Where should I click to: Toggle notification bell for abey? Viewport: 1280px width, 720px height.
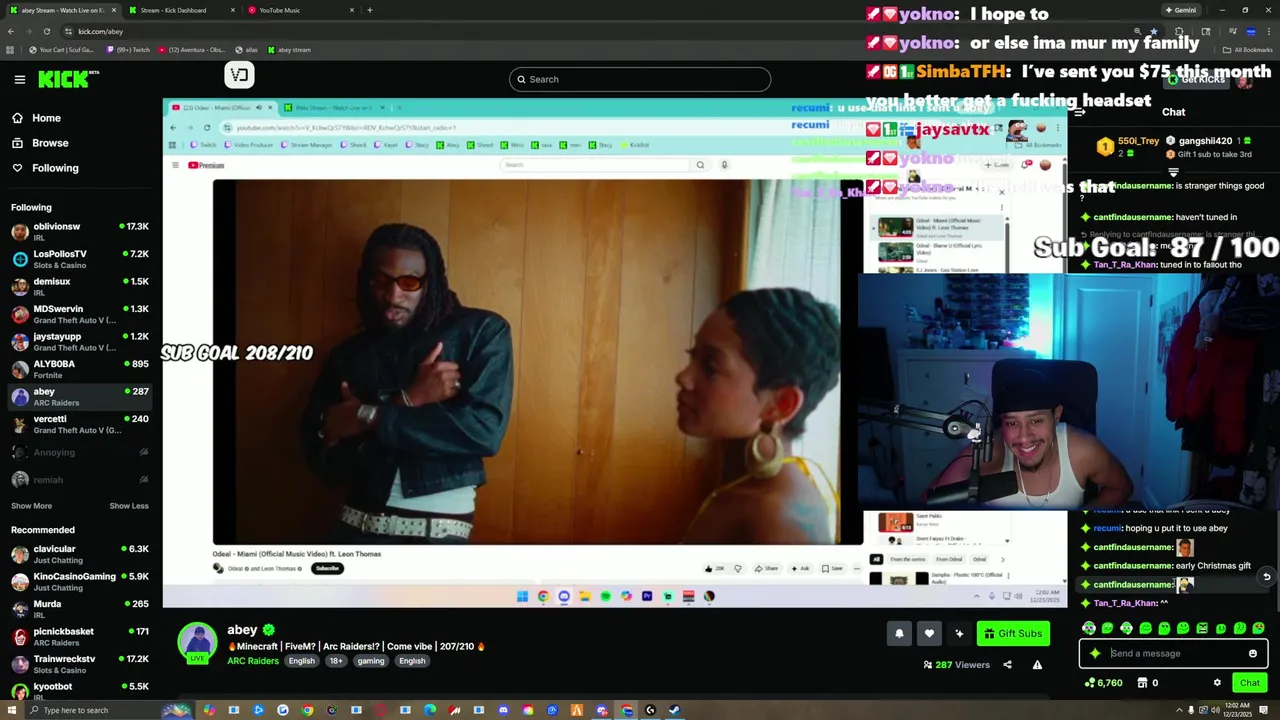(899, 633)
